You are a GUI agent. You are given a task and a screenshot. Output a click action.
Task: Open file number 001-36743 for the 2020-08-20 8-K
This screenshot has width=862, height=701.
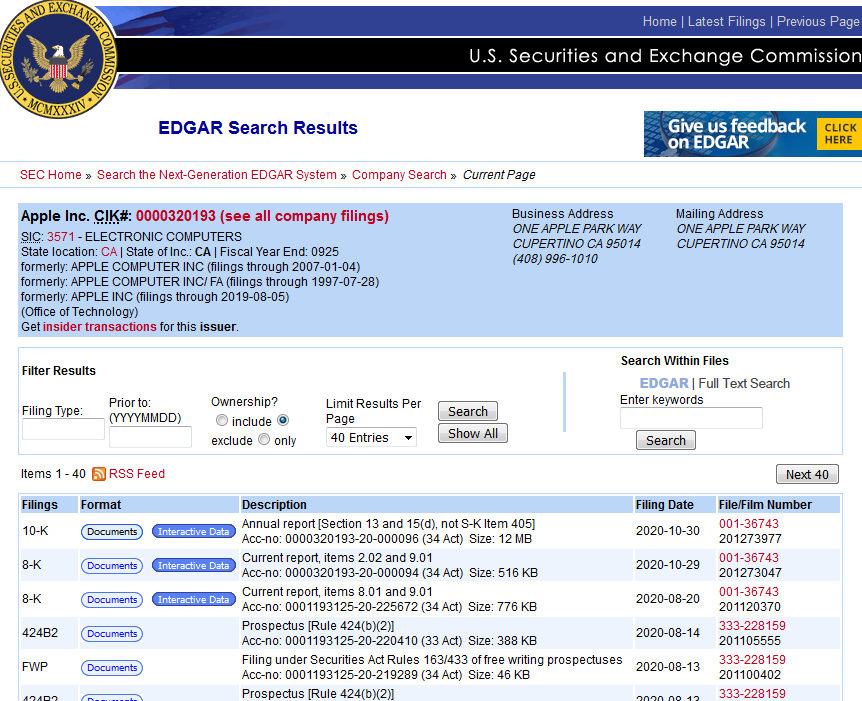coord(749,592)
